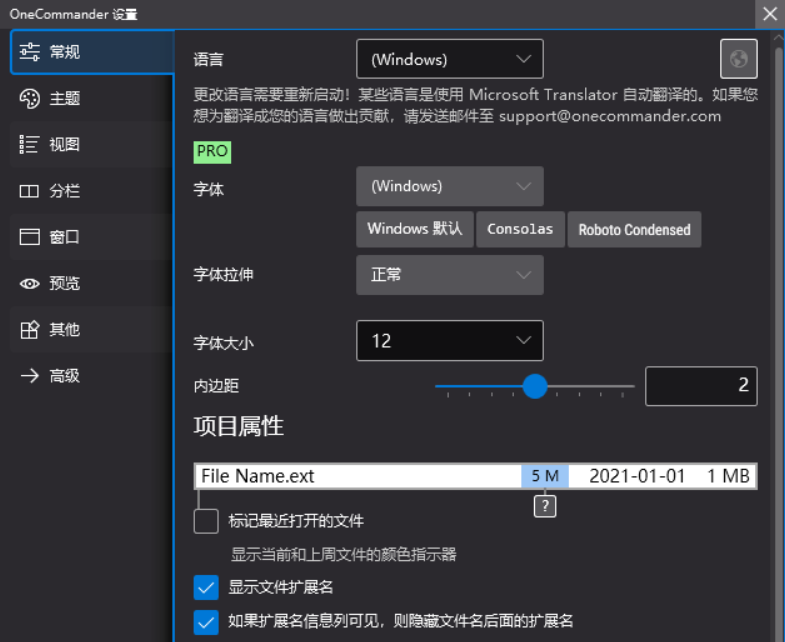The image size is (785, 642).
Task: Click the 5 M age indicator
Action: click(545, 476)
